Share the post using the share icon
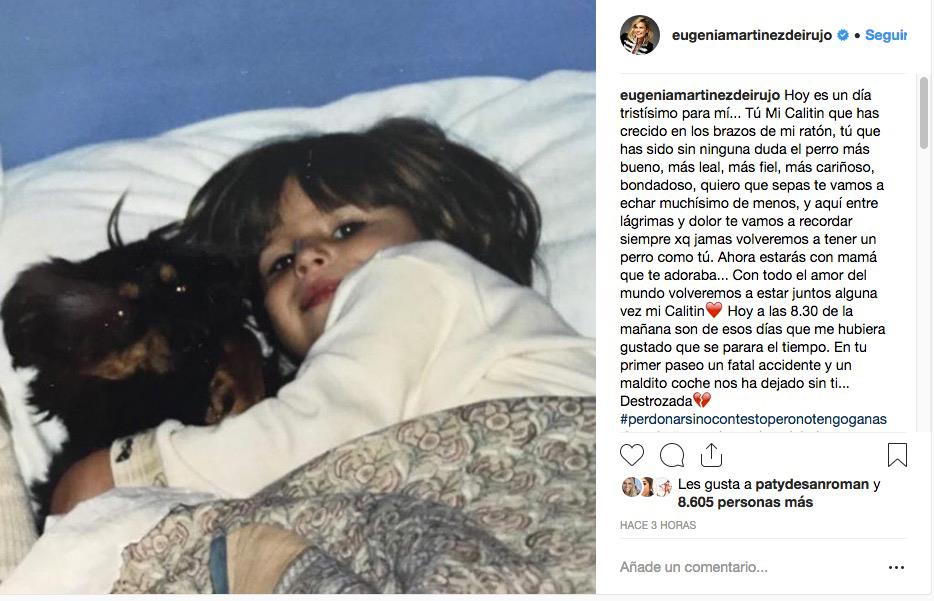The image size is (934, 601). (711, 455)
